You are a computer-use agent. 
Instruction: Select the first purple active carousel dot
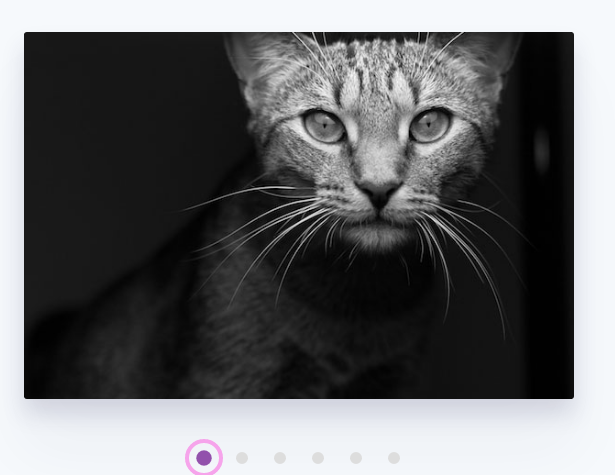pyautogui.click(x=204, y=458)
